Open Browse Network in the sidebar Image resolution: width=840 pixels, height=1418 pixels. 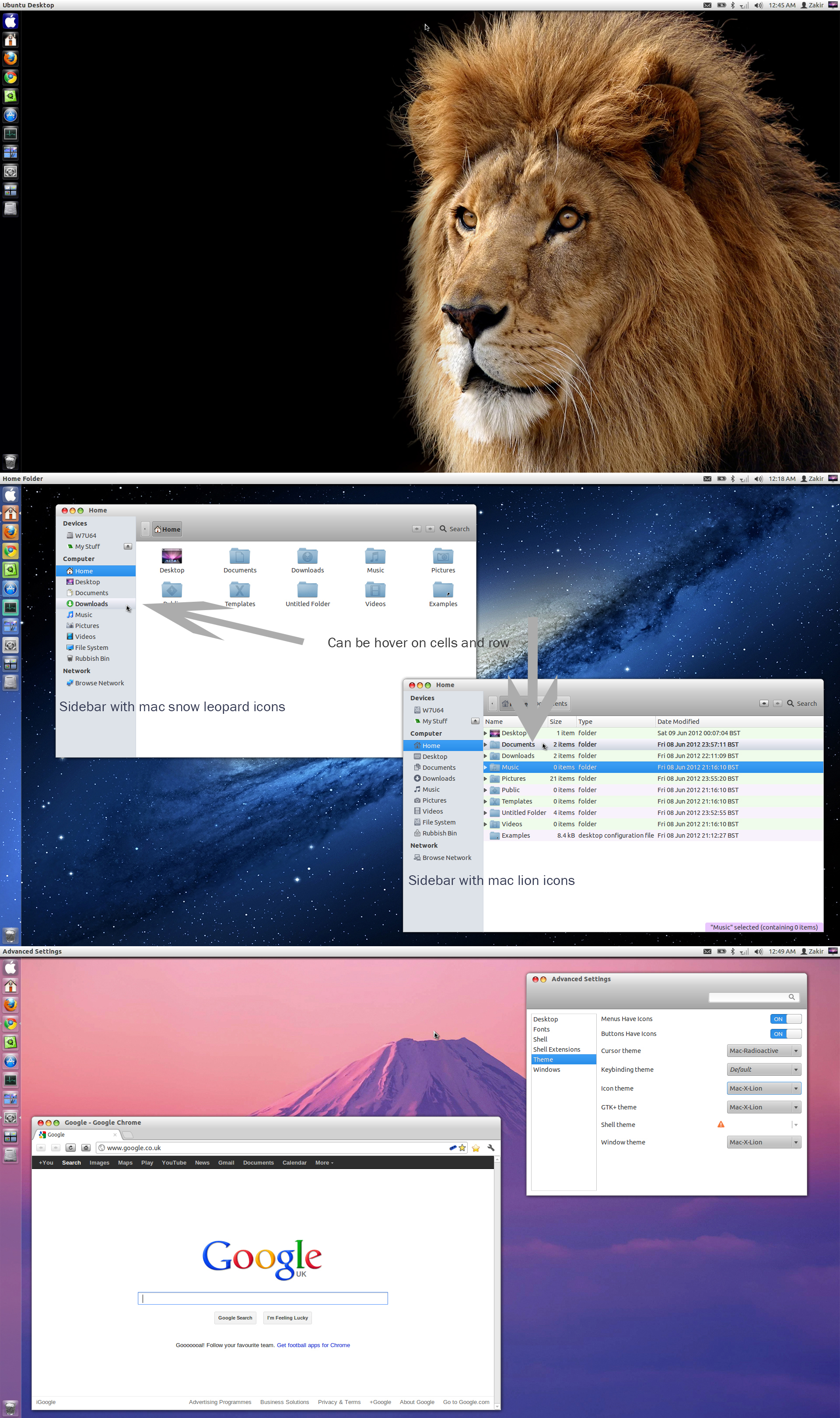[x=99, y=683]
